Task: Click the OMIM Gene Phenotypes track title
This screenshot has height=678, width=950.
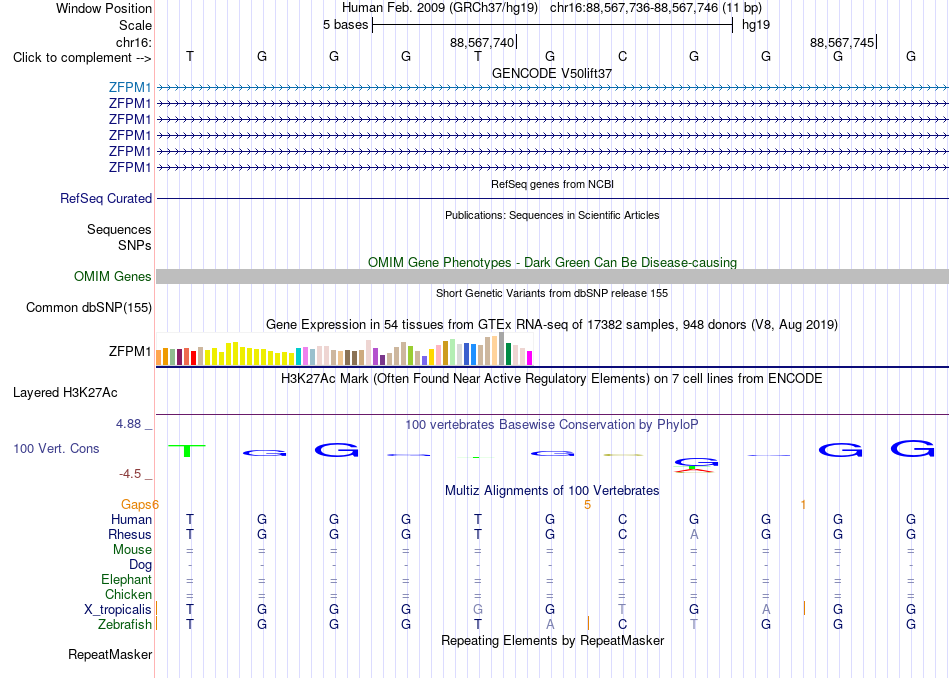Action: [x=553, y=262]
